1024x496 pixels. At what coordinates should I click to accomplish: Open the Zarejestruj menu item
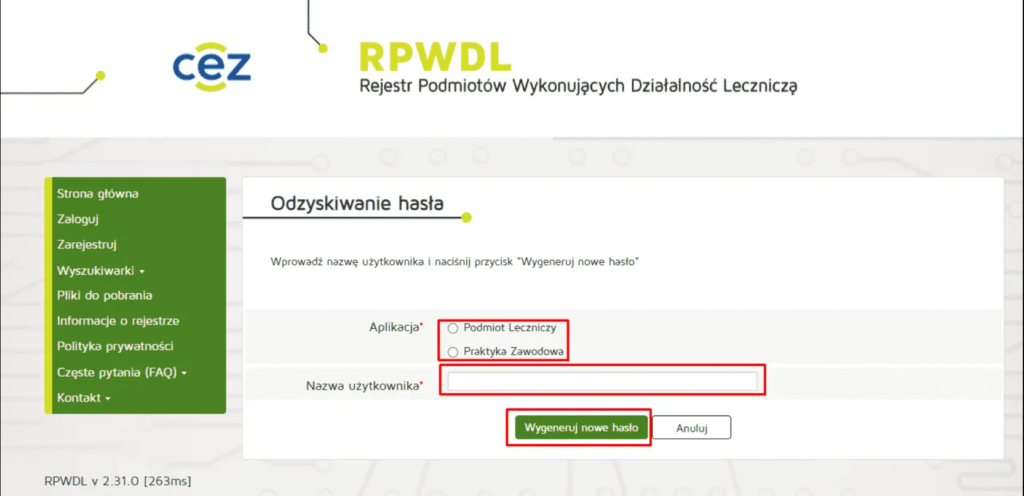87,244
